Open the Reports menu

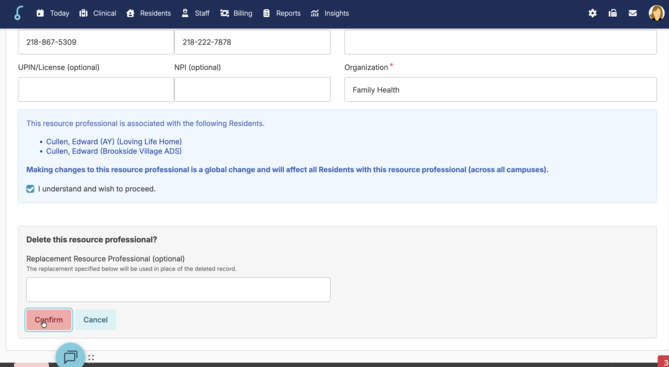288,13
